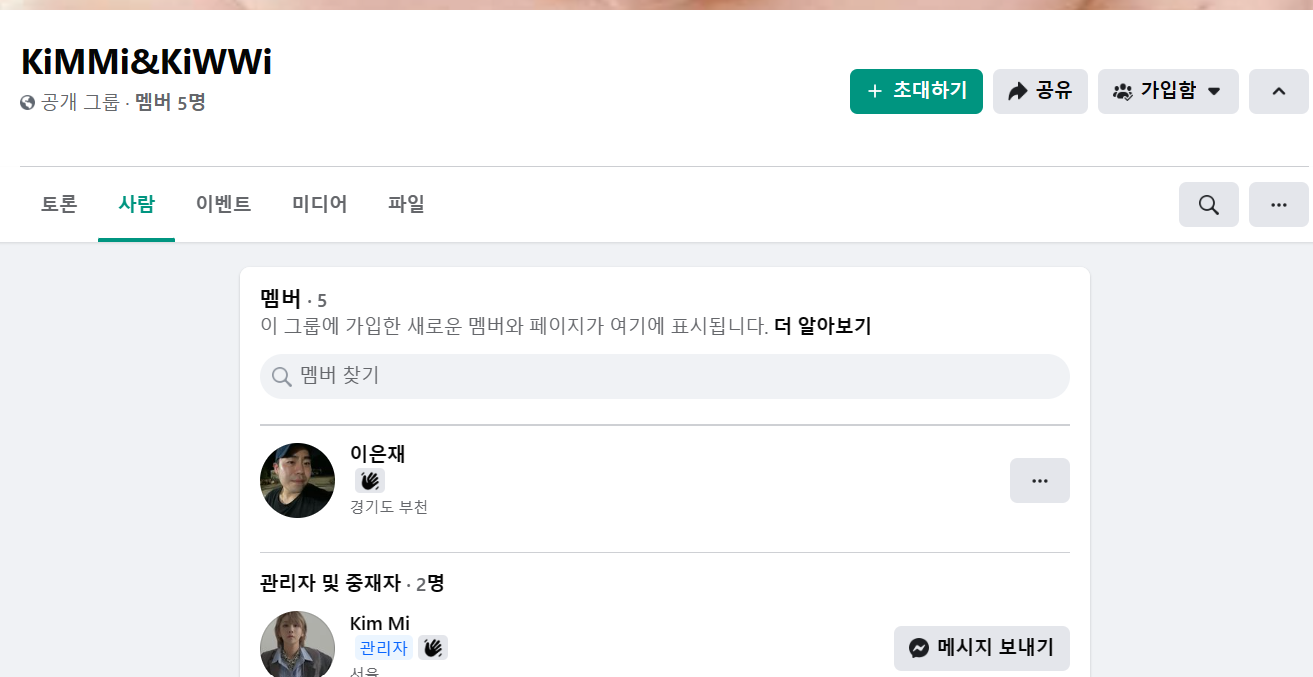Click the 초대하기 invite button
This screenshot has width=1313, height=677.
(x=916, y=92)
